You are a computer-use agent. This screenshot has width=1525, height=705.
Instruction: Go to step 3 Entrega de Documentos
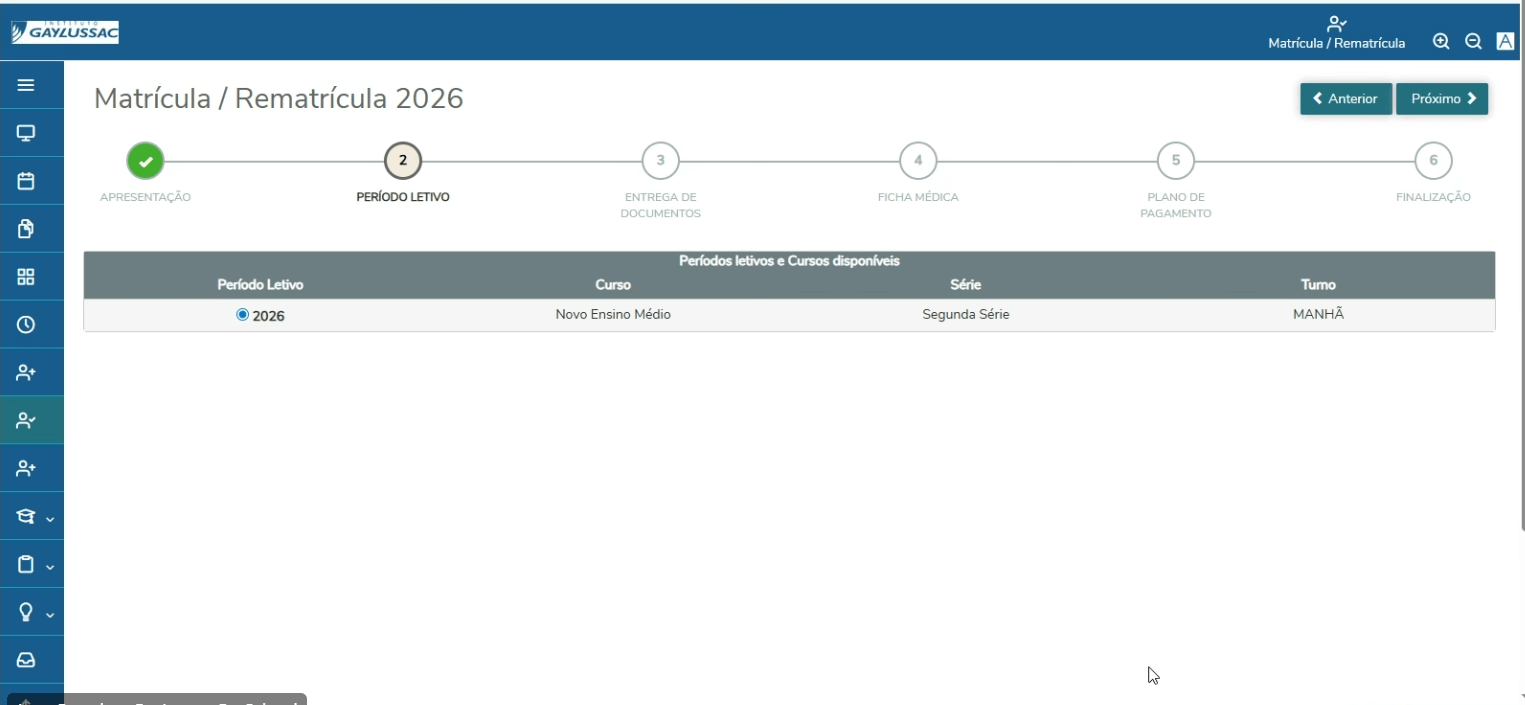pyautogui.click(x=660, y=160)
